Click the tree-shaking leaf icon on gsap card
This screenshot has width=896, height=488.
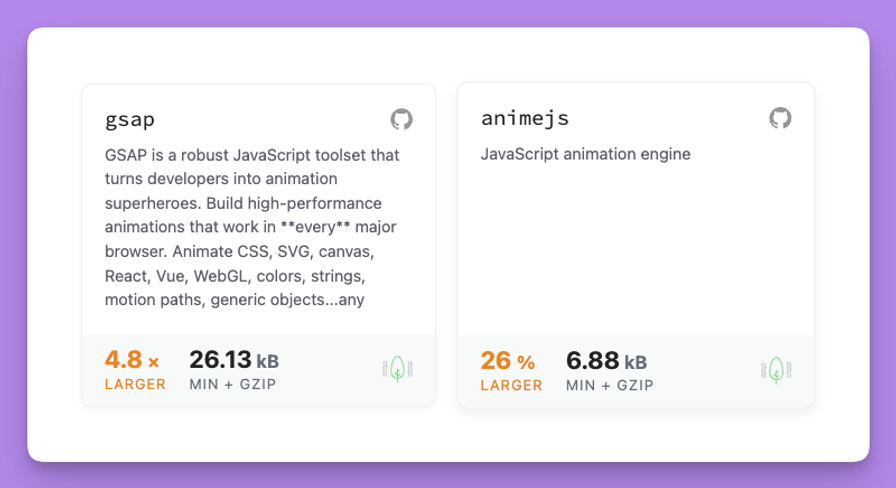point(397,369)
